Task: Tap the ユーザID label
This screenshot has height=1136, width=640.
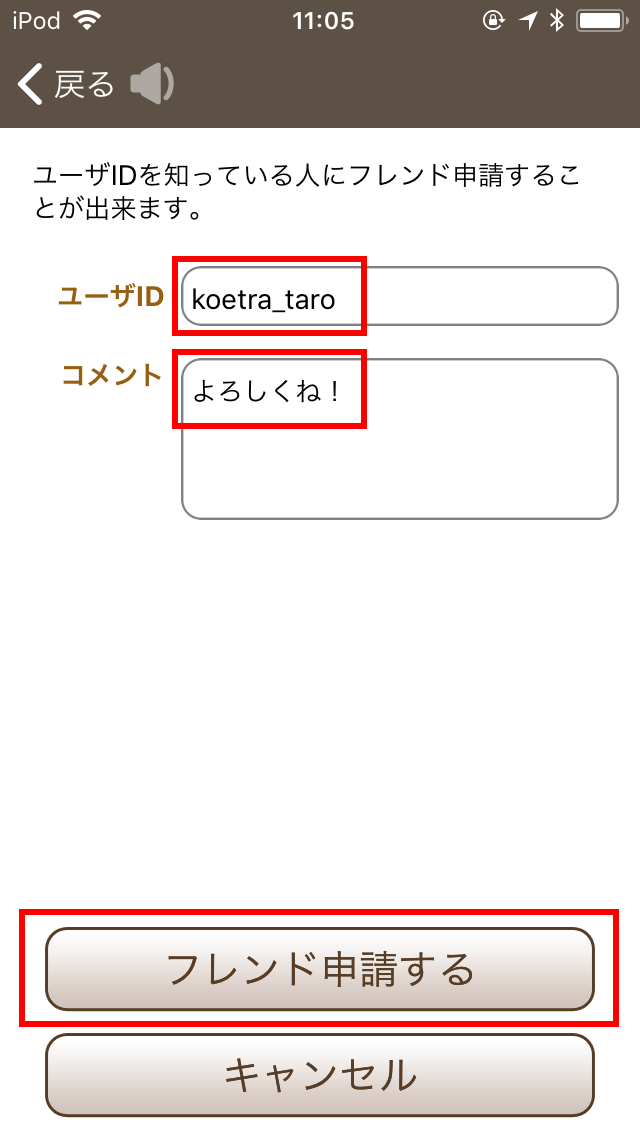Action: 111,296
